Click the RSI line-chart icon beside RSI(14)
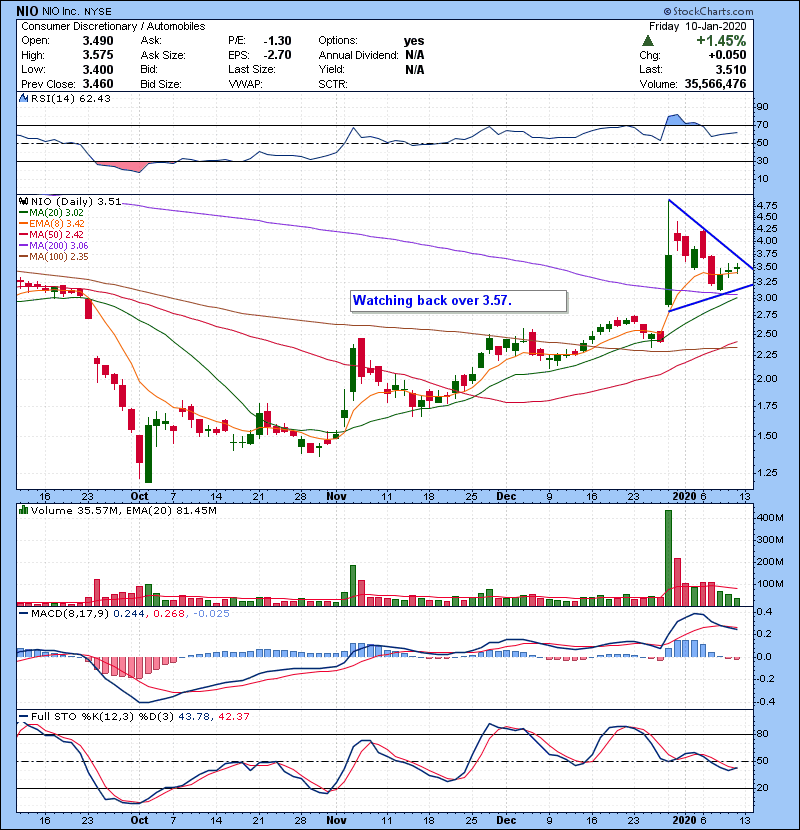 23,98
